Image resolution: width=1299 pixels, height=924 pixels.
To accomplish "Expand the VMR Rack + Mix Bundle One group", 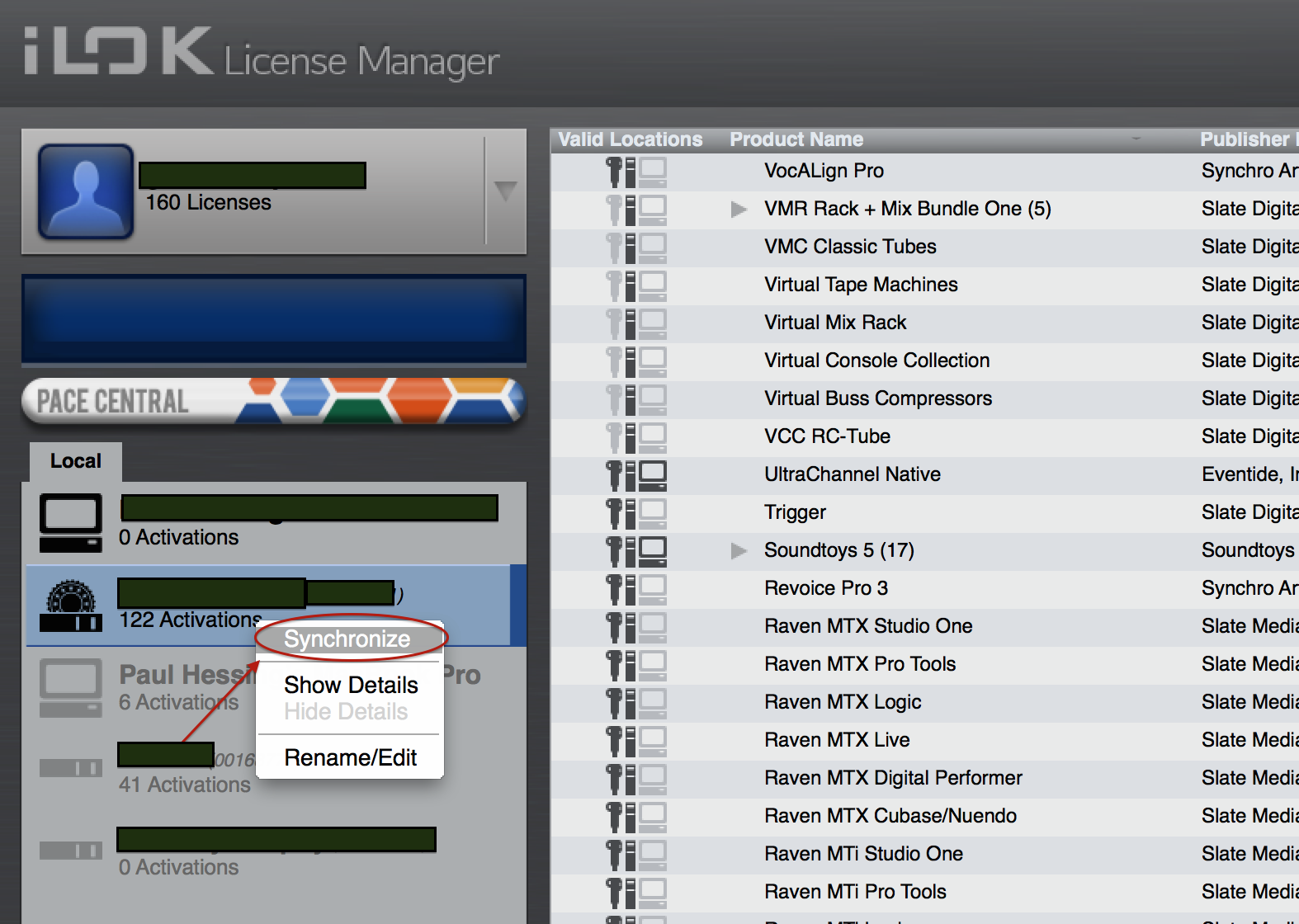I will point(739,210).
